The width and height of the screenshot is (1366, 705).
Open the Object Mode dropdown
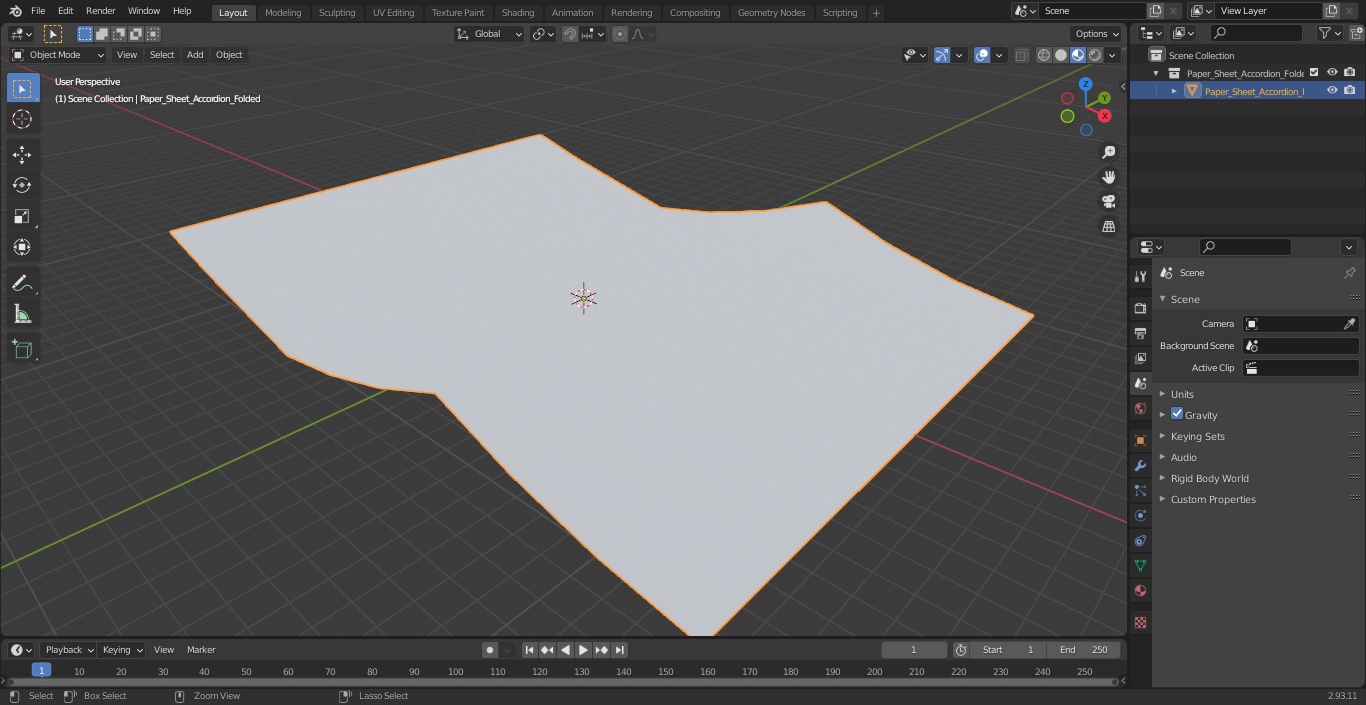(x=58, y=55)
